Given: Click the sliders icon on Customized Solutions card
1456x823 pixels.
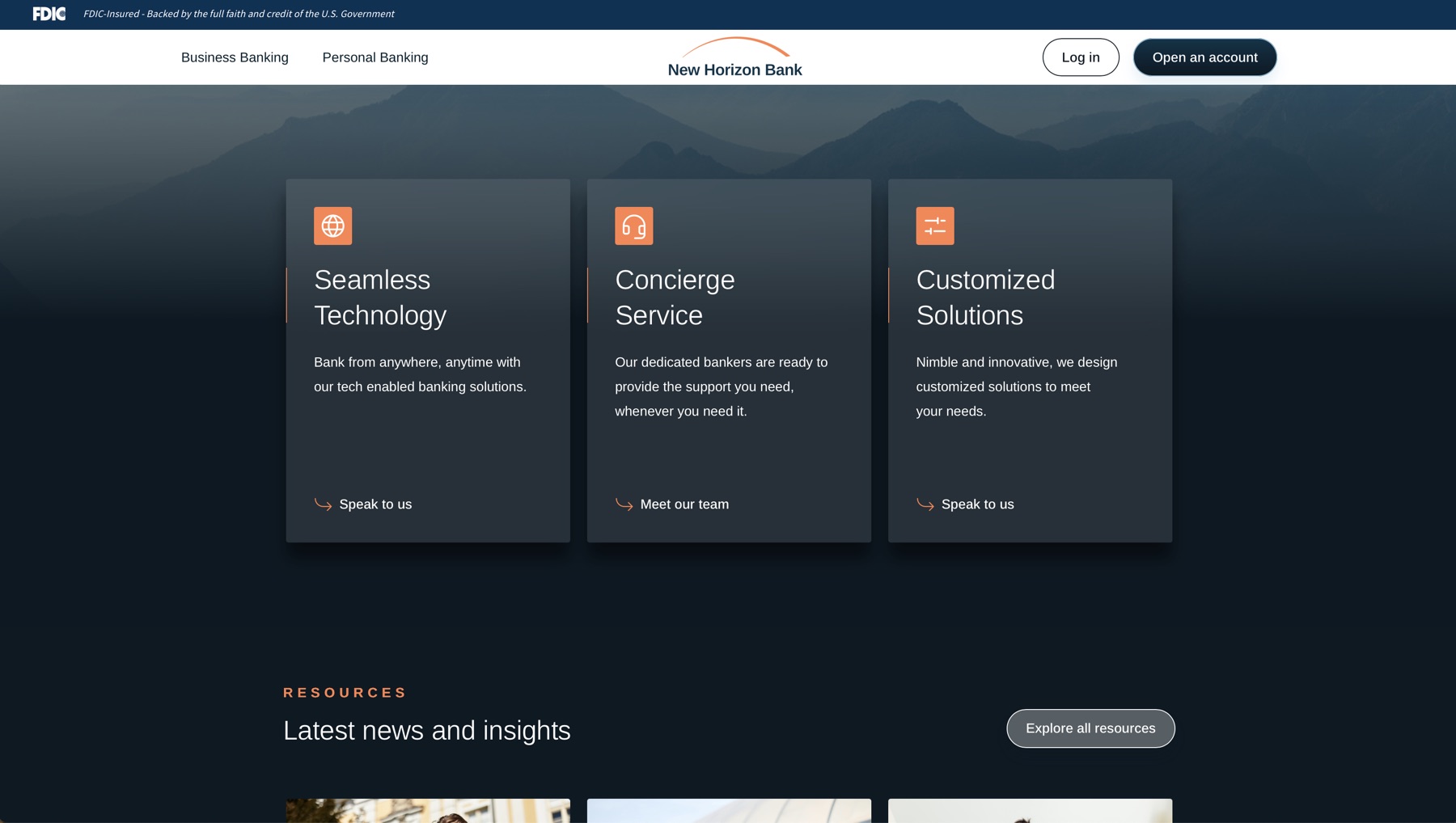Looking at the screenshot, I should point(934,226).
